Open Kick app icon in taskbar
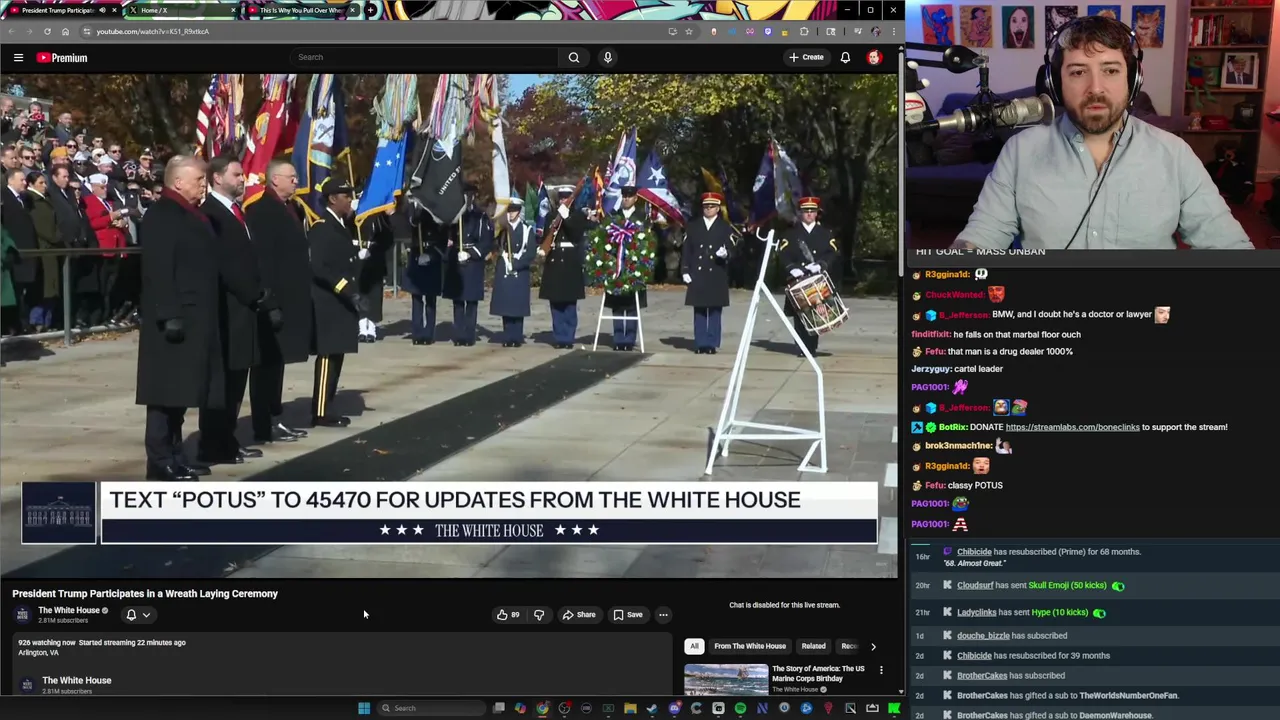Viewport: 1280px width, 720px height. point(894,708)
